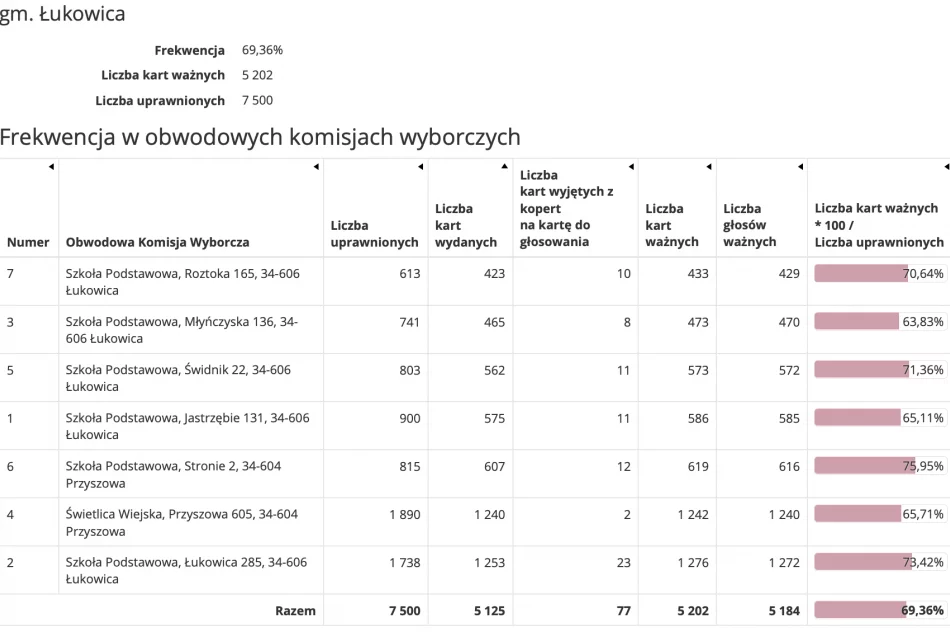Viewport: 950px width, 632px height.
Task: Click the Frekwencja value 69,36%
Action: click(x=259, y=49)
